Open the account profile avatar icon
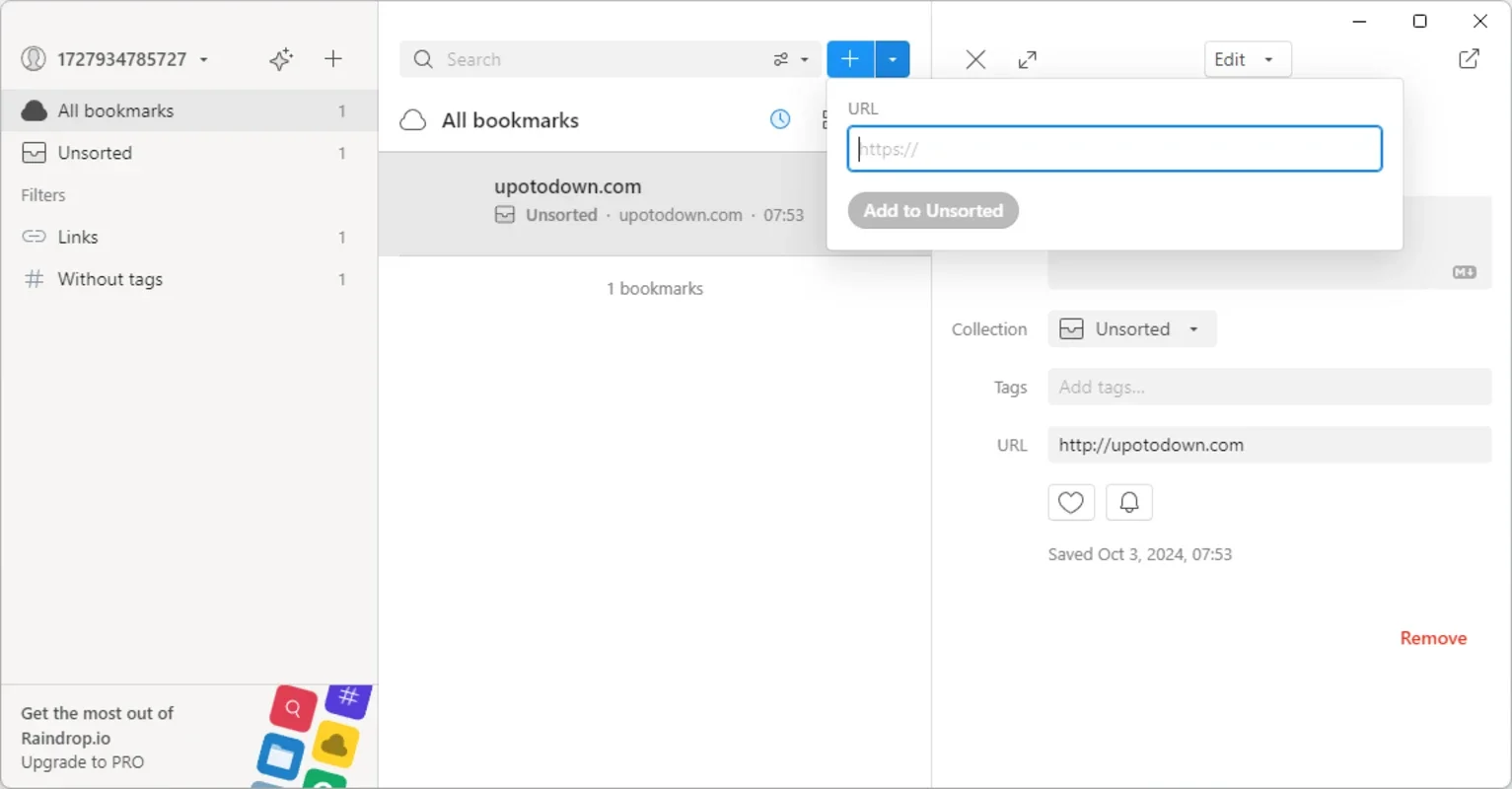Image resolution: width=1512 pixels, height=789 pixels. tap(34, 59)
